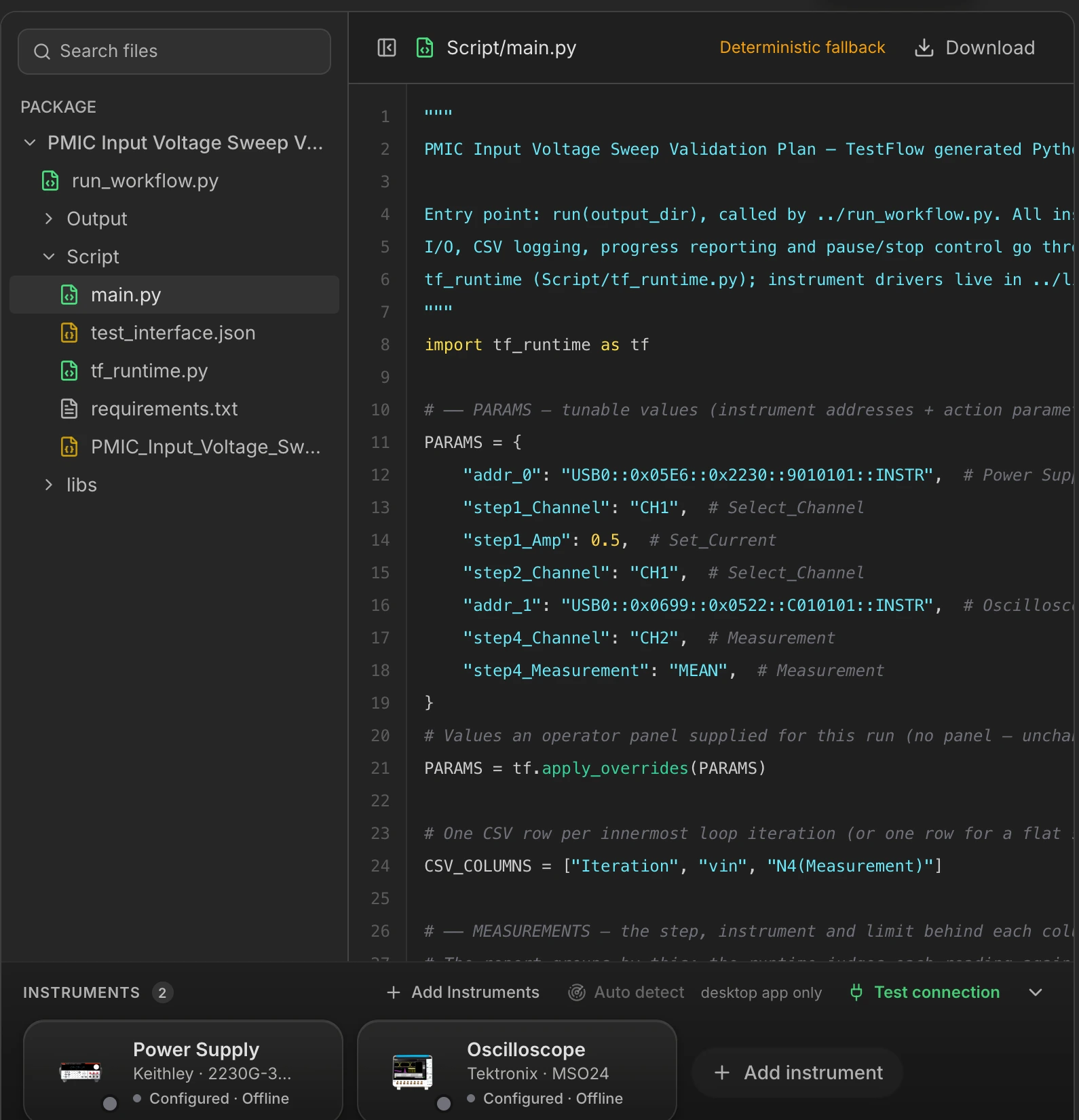Click Add Instruments in the instruments bar
Screen dimensions: 1079x1120
coord(463,992)
